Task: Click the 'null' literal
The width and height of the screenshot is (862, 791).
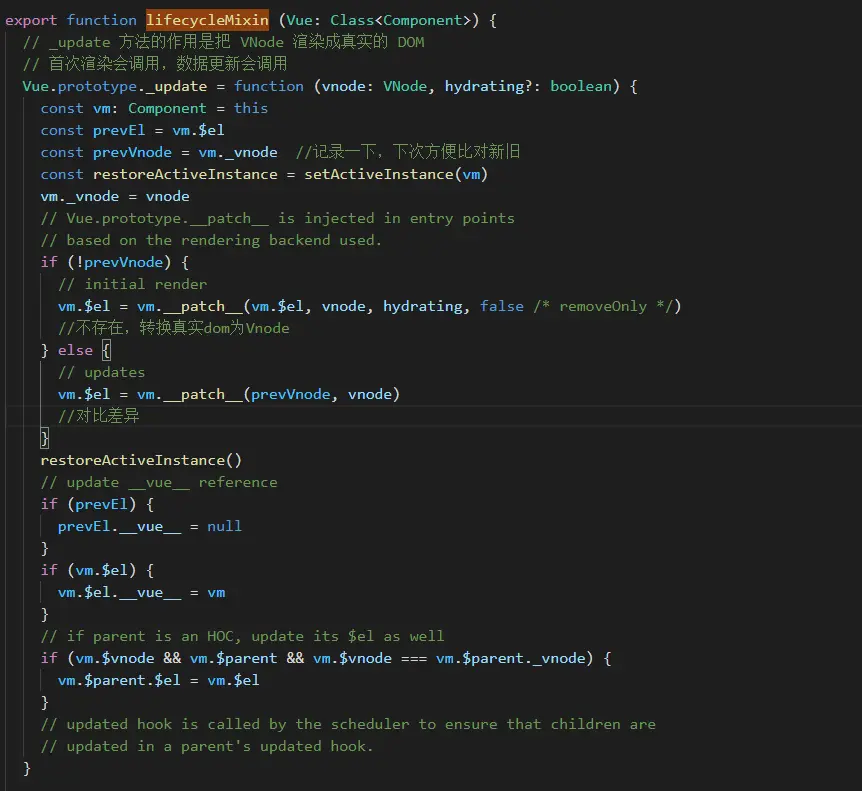Action: click(224, 526)
